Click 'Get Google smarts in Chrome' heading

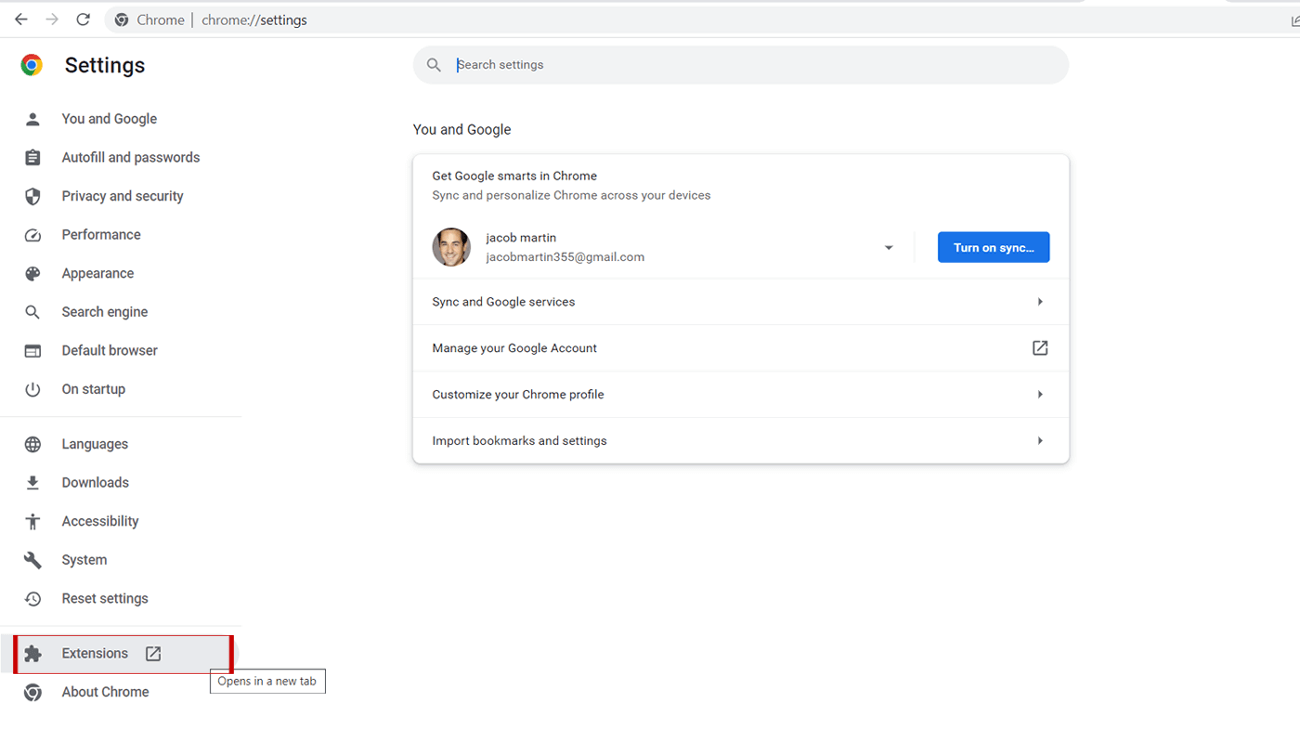(x=514, y=176)
